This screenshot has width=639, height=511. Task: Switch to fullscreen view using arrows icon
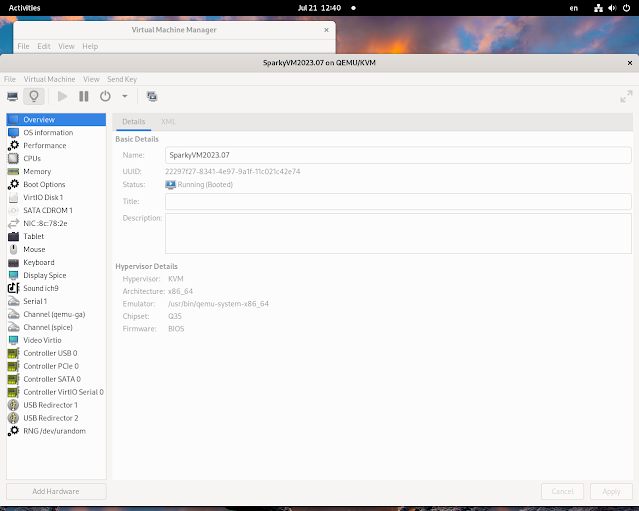click(626, 97)
